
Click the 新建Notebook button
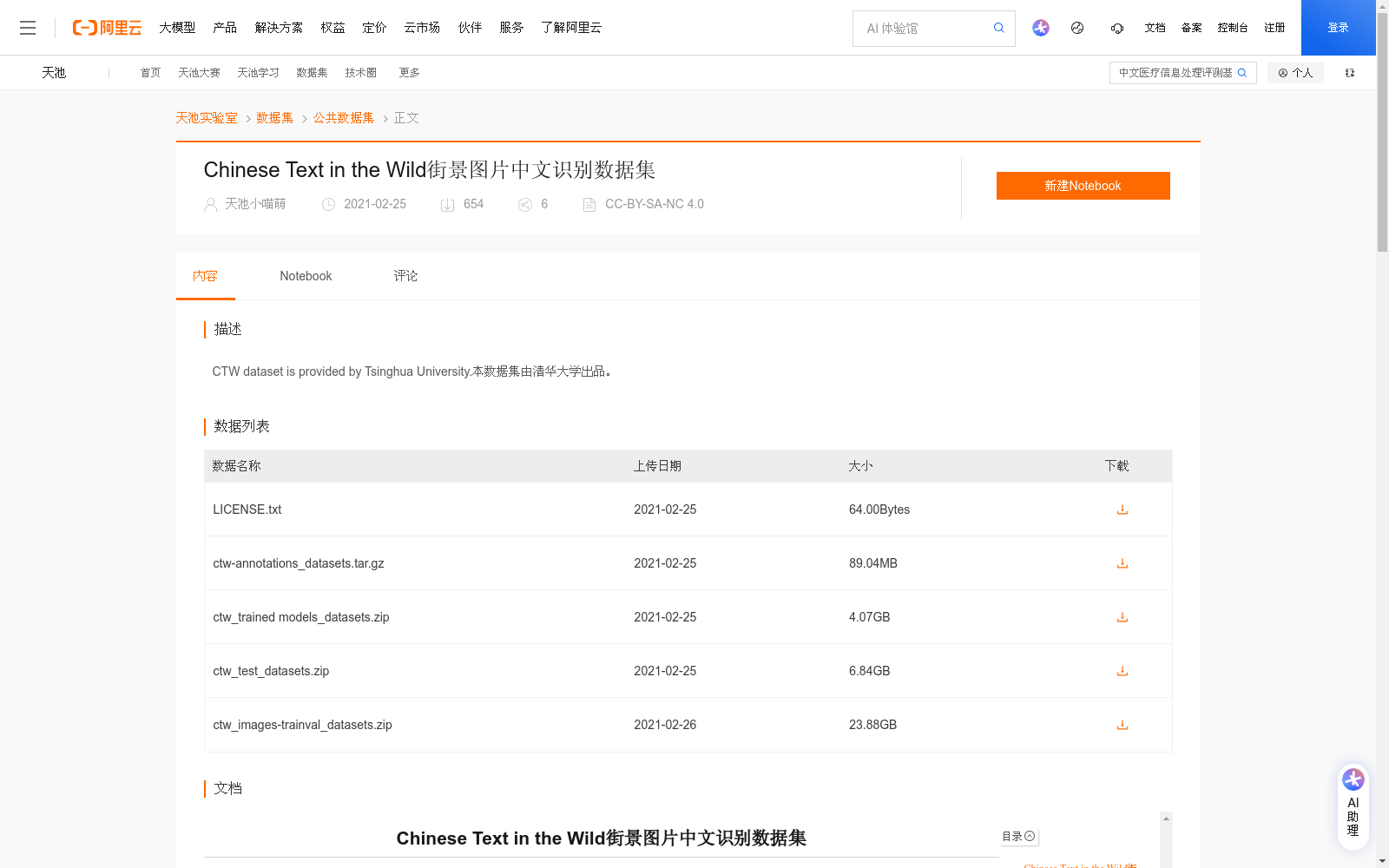[1083, 185]
